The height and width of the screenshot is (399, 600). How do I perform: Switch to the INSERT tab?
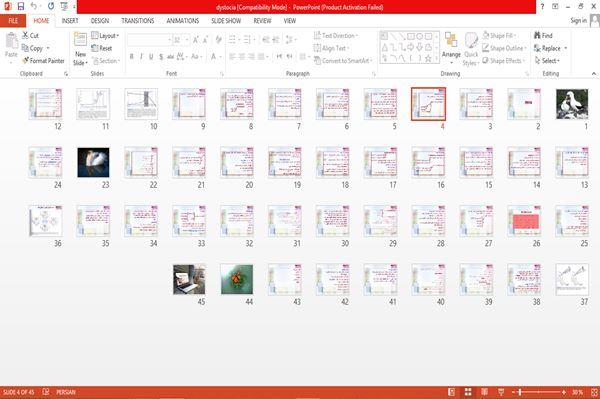pyautogui.click(x=70, y=21)
